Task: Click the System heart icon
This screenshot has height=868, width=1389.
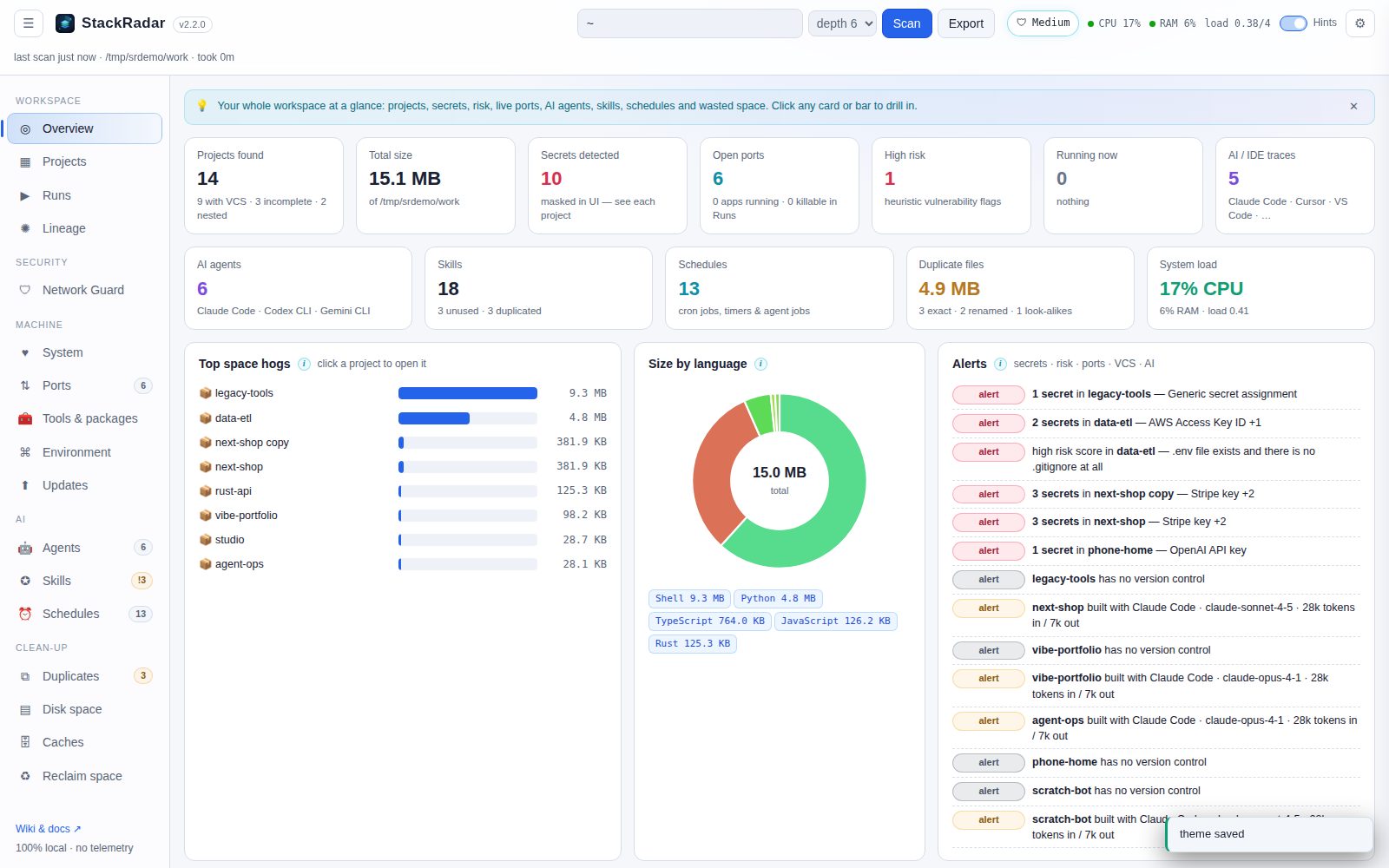Action: (25, 352)
